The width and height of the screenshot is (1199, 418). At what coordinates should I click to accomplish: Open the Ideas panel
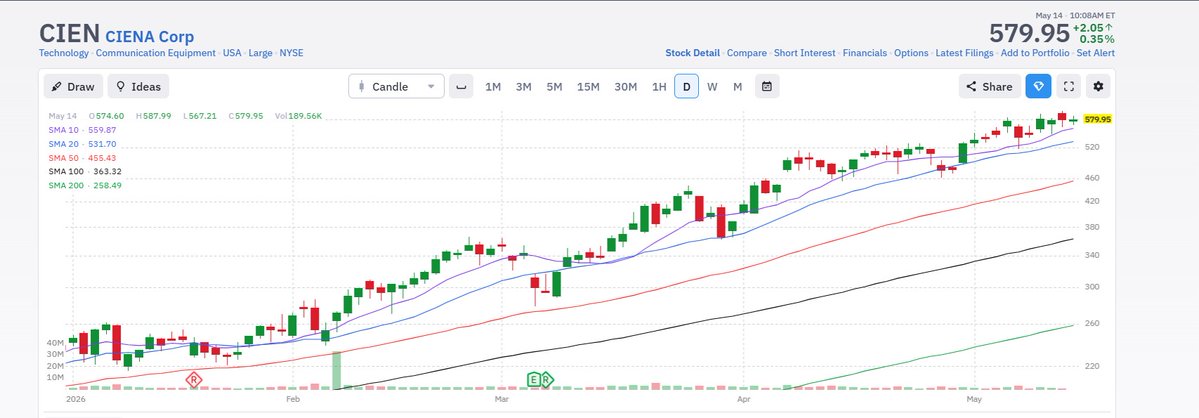(x=138, y=86)
